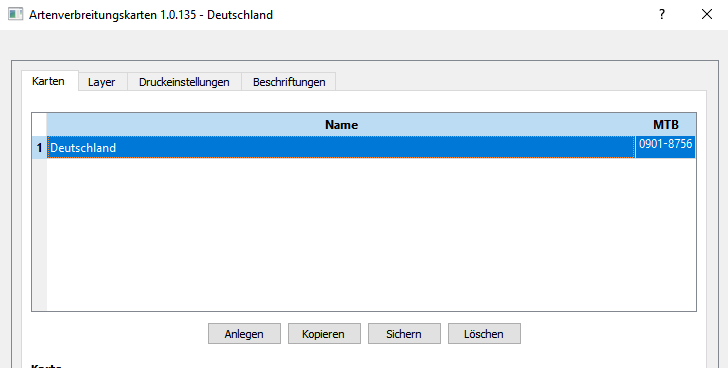Select the 0901-8756 MTB cell
728x368 pixels.
pos(665,148)
